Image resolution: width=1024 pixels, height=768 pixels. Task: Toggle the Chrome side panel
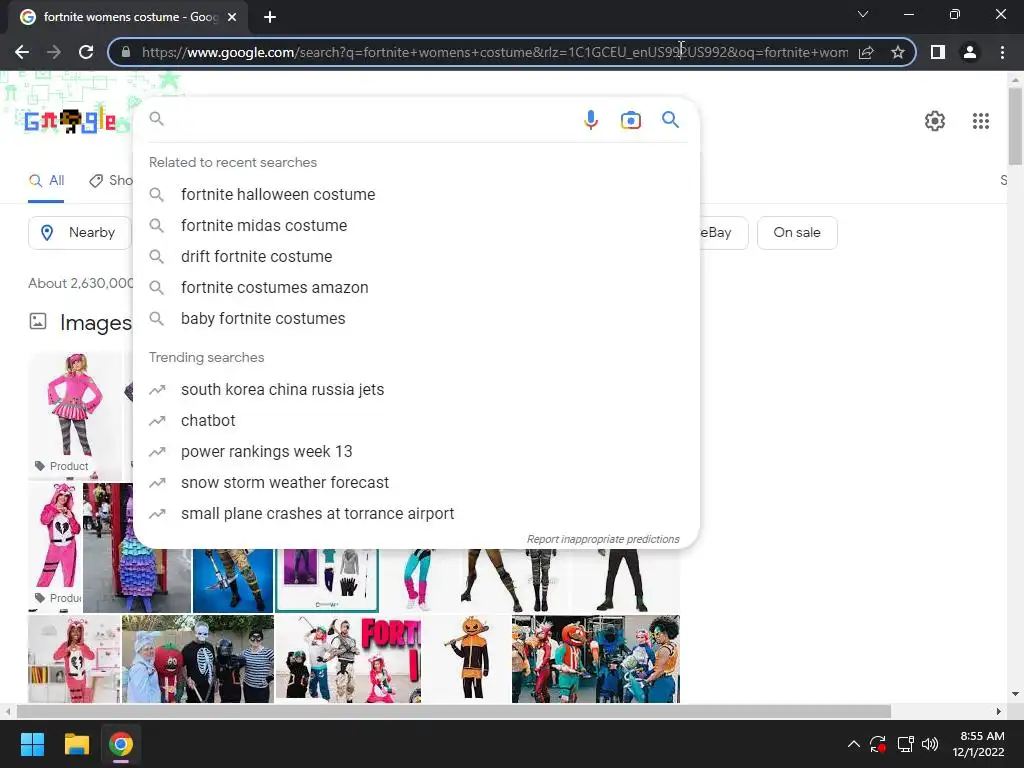click(938, 52)
